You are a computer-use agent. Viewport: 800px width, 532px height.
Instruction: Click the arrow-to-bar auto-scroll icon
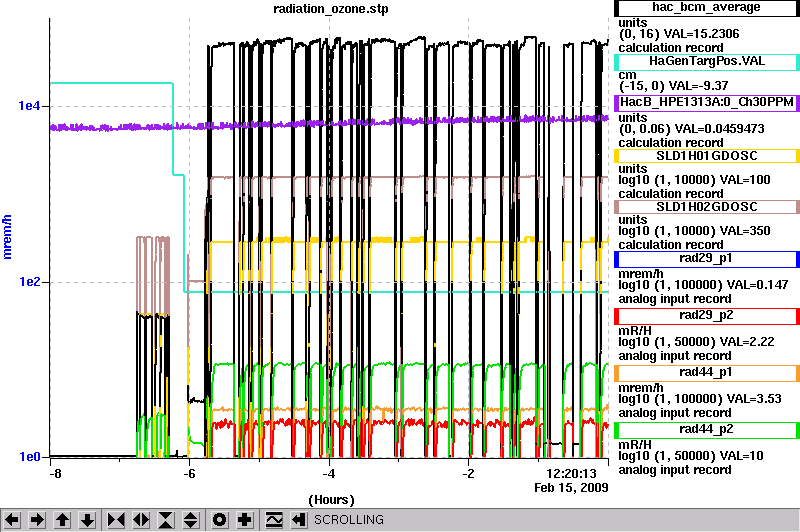pyautogui.click(x=299, y=520)
